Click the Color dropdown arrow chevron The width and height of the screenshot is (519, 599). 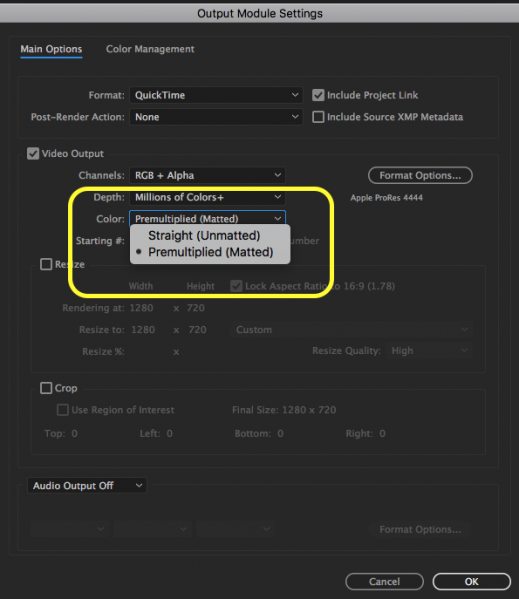[x=278, y=219]
